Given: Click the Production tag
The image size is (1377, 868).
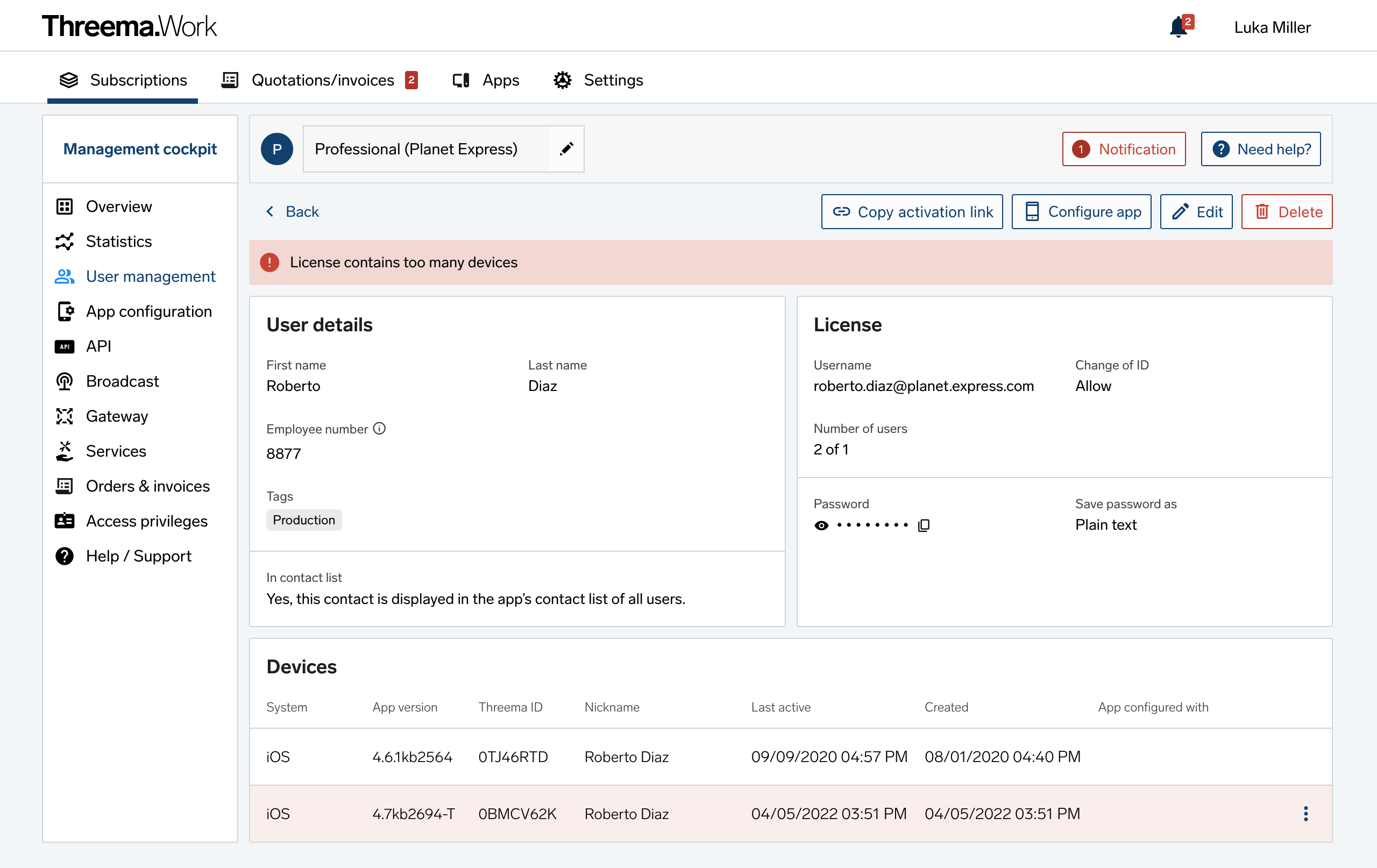Looking at the screenshot, I should pos(304,520).
